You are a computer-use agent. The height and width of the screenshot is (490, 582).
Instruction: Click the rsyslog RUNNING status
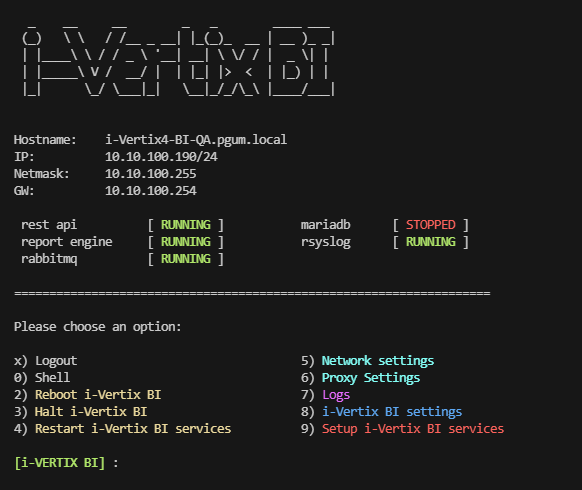(x=431, y=242)
